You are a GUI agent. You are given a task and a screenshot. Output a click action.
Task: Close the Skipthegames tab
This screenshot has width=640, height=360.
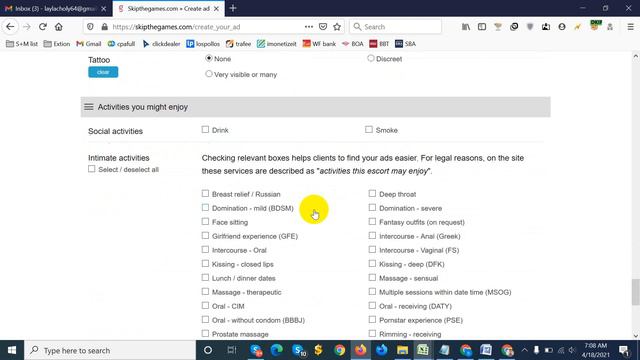click(x=216, y=8)
